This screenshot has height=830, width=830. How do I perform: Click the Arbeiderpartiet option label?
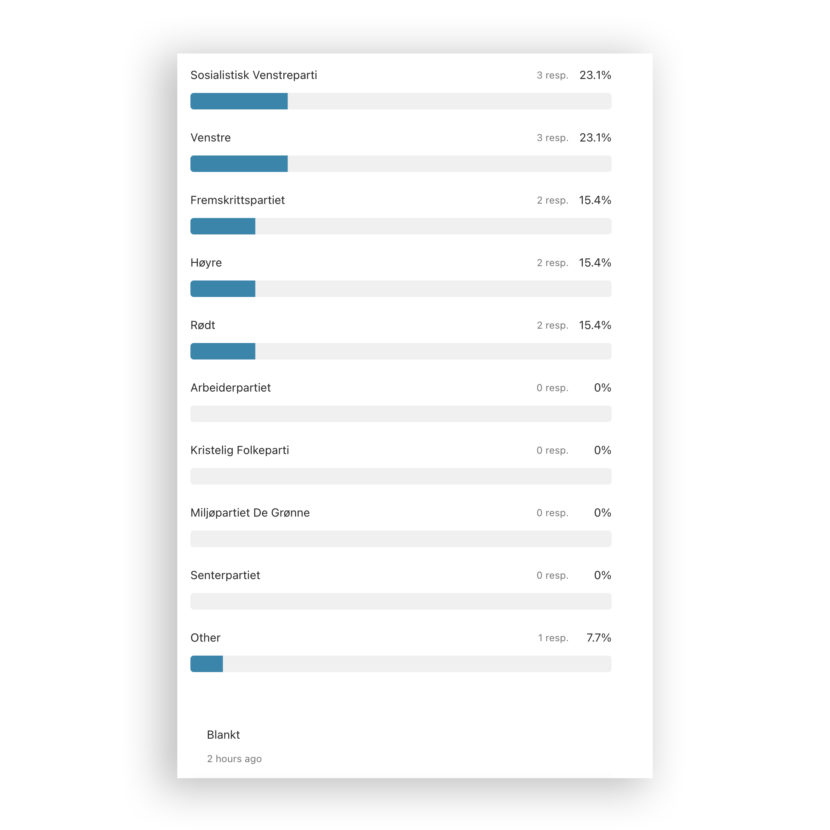click(x=230, y=388)
